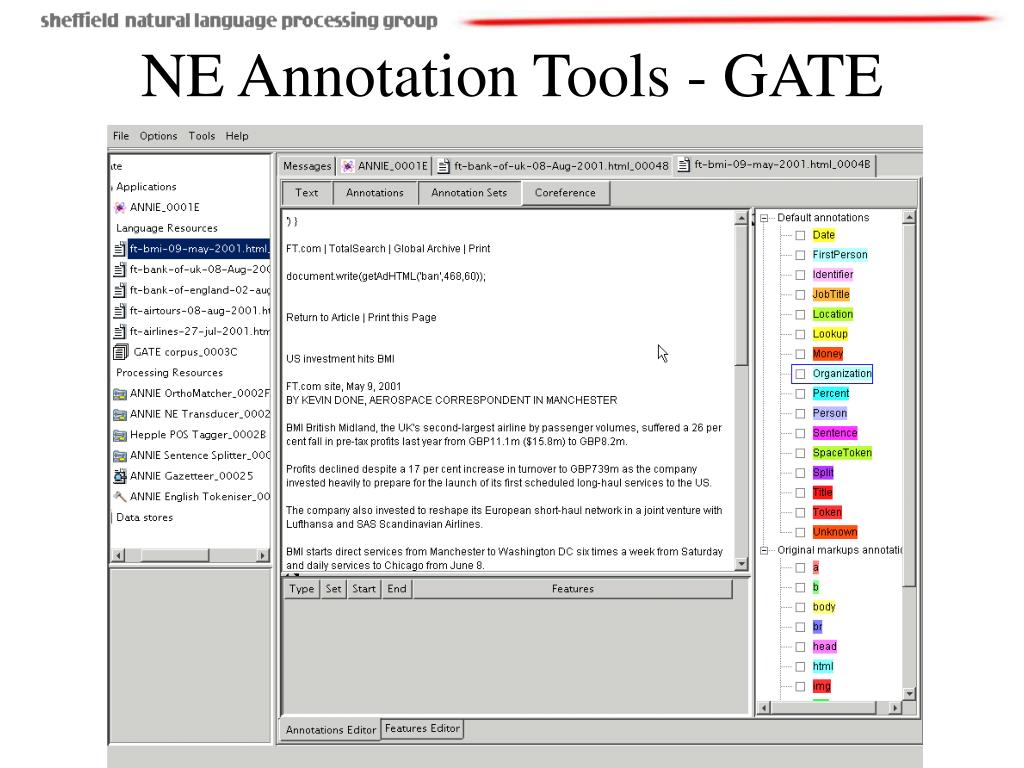Click the Hepple POS Tagger resource icon

tap(120, 435)
